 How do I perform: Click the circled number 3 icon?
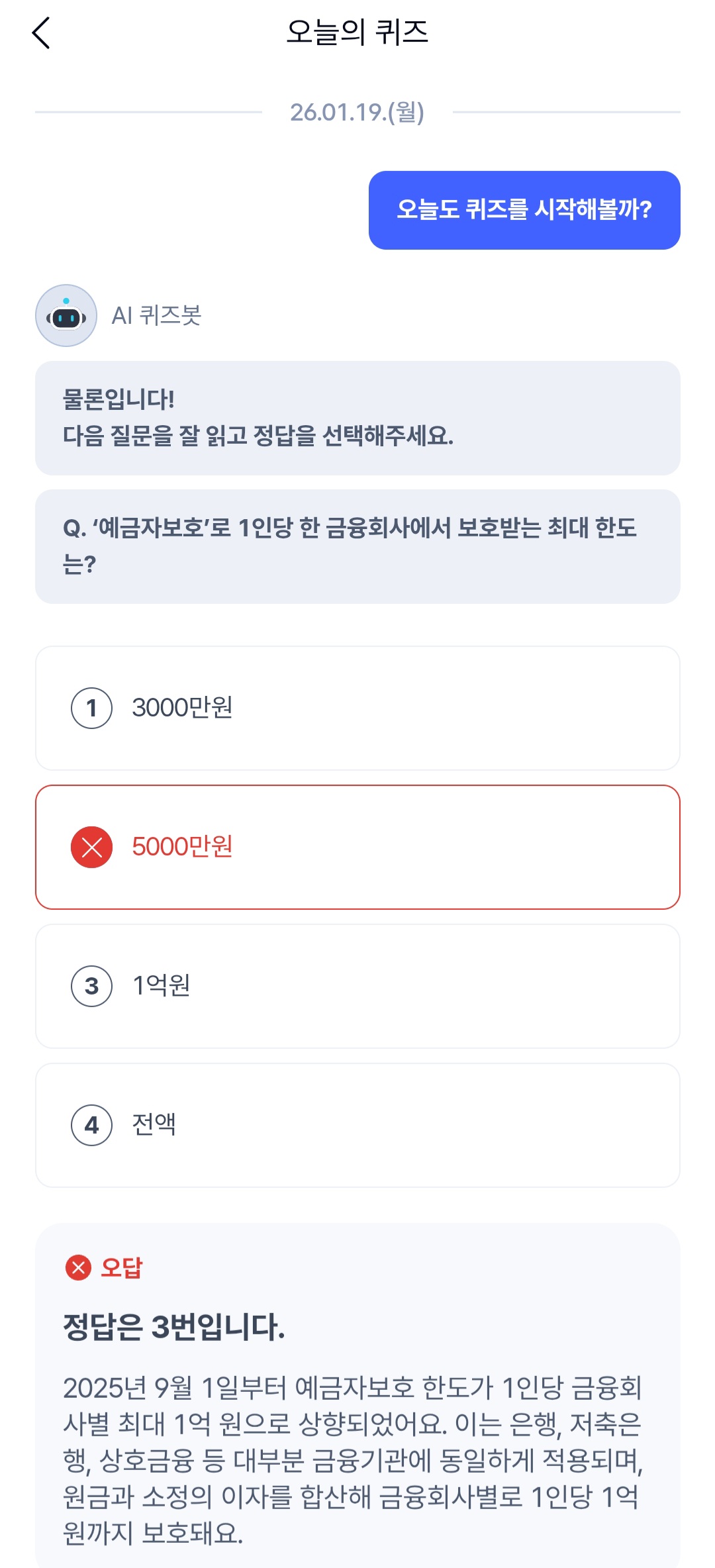point(92,986)
